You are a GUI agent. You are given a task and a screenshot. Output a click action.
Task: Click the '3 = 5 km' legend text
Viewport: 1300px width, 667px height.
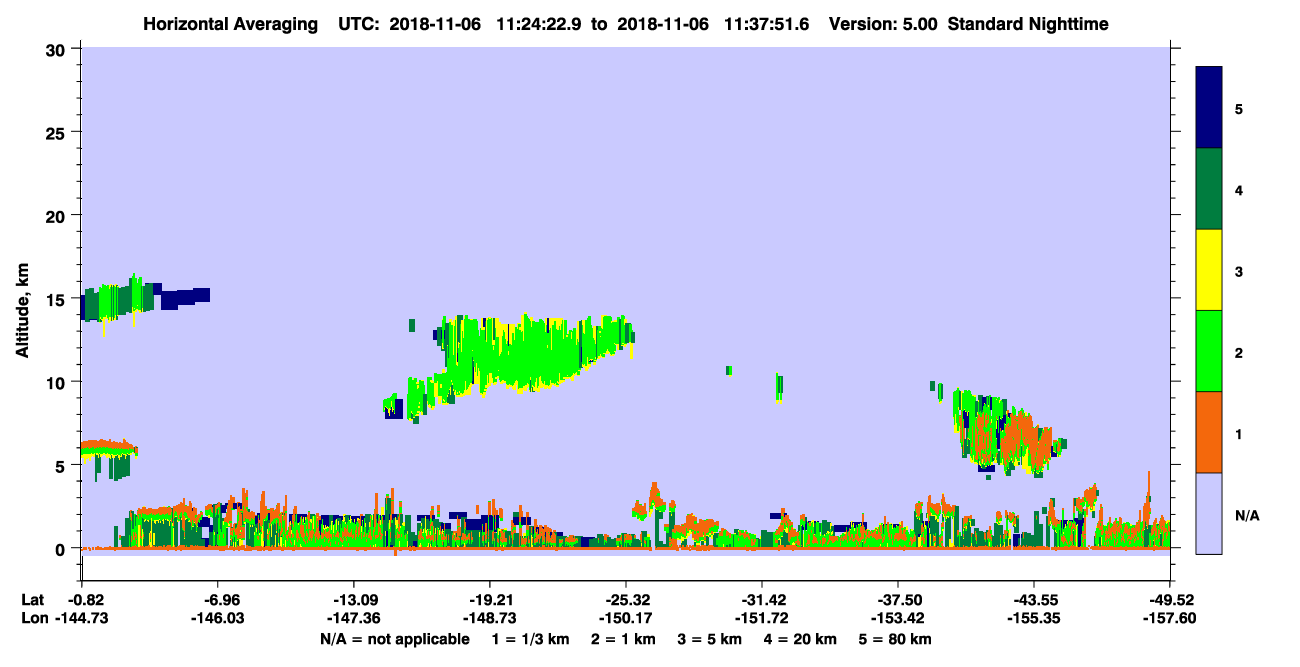[709, 639]
